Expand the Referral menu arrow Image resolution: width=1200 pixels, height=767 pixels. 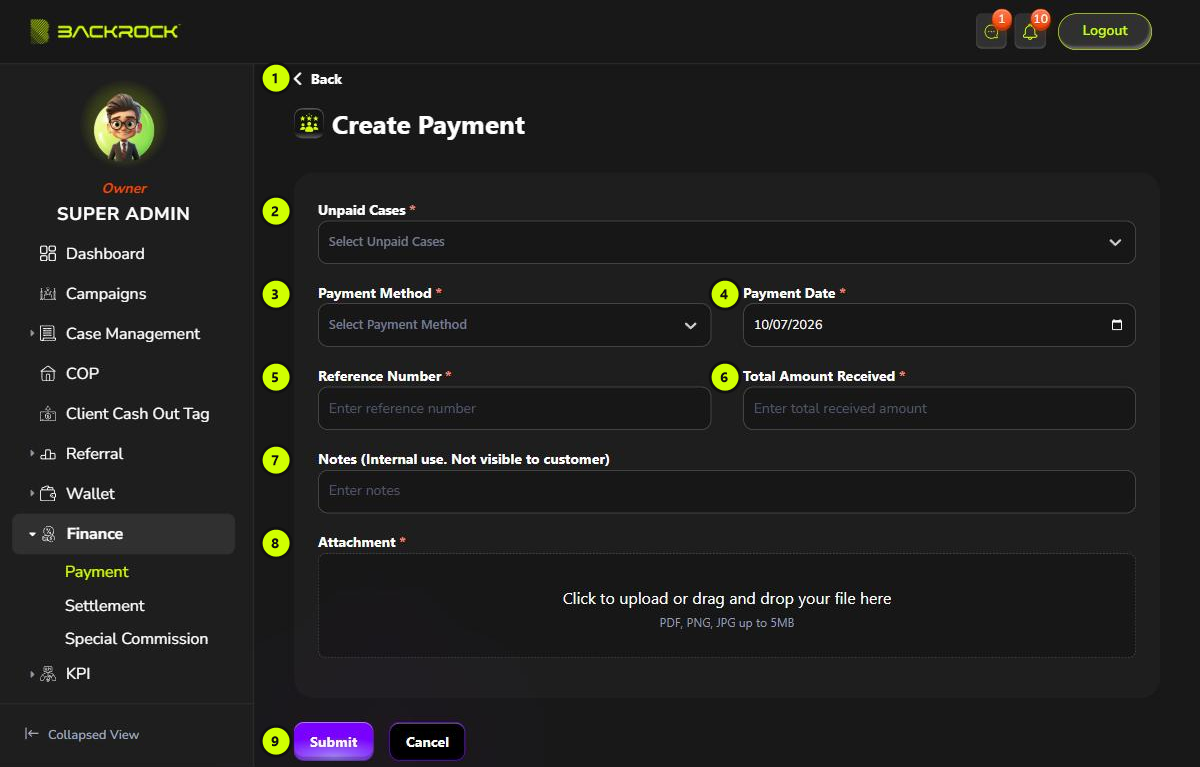click(32, 454)
